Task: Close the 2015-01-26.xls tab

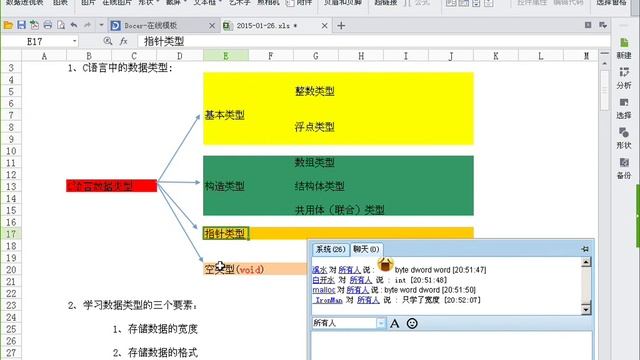Action: [324, 26]
